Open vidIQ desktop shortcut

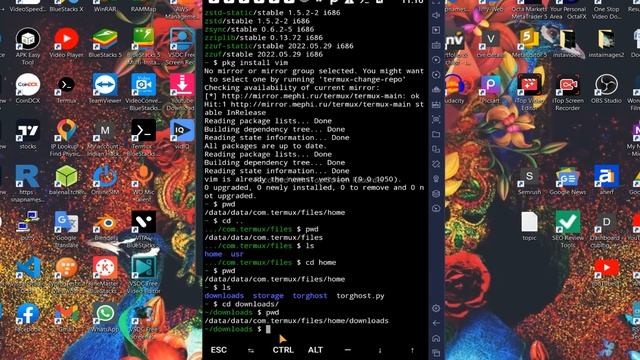point(182,134)
